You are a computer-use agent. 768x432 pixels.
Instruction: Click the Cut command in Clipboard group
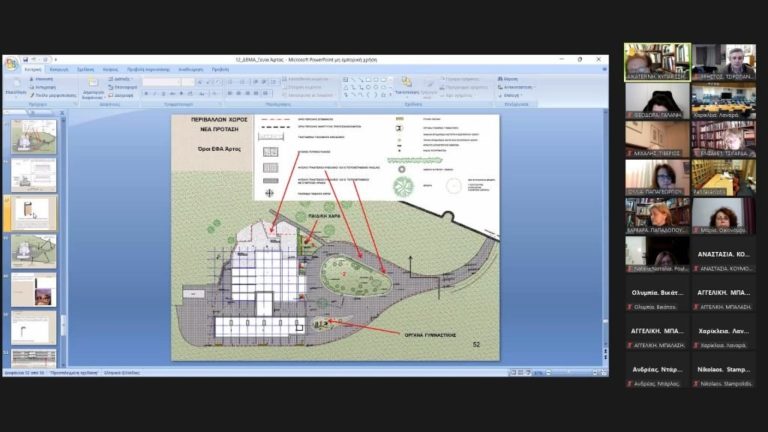click(40, 78)
